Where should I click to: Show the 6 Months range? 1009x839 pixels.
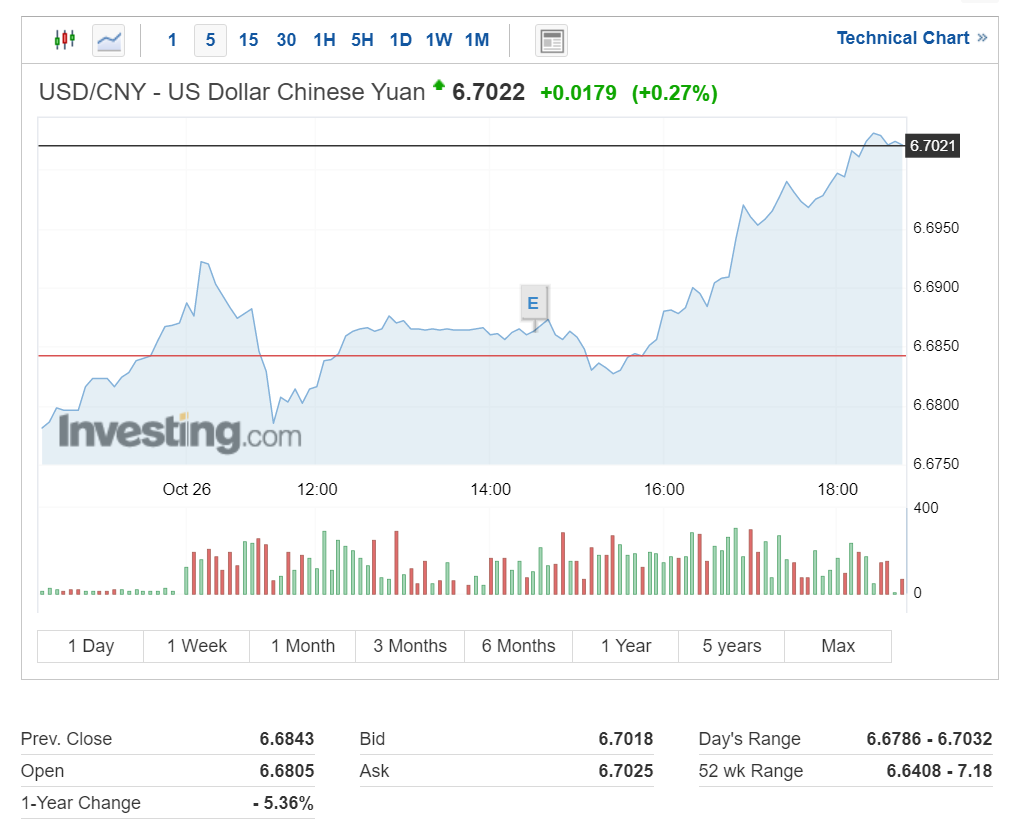518,646
